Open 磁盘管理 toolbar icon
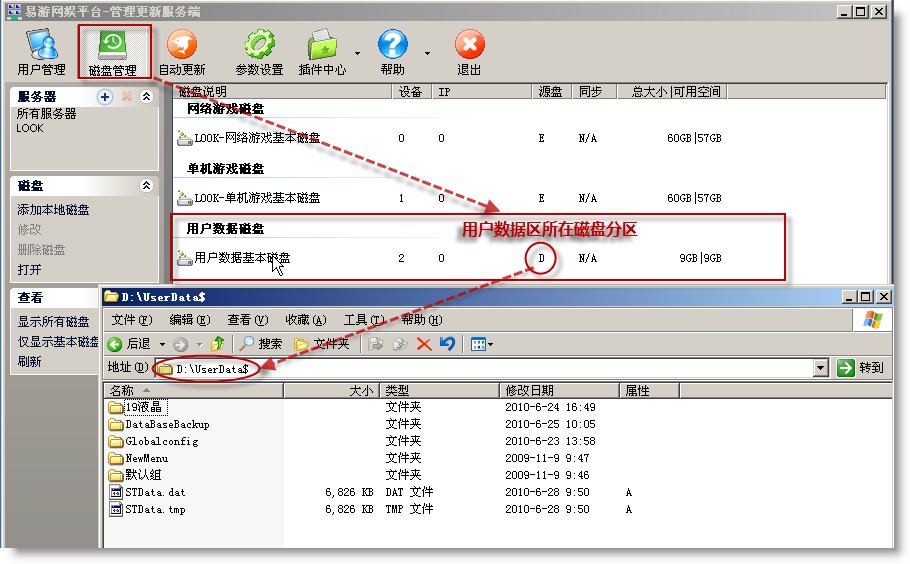The image size is (910, 564). tap(113, 52)
